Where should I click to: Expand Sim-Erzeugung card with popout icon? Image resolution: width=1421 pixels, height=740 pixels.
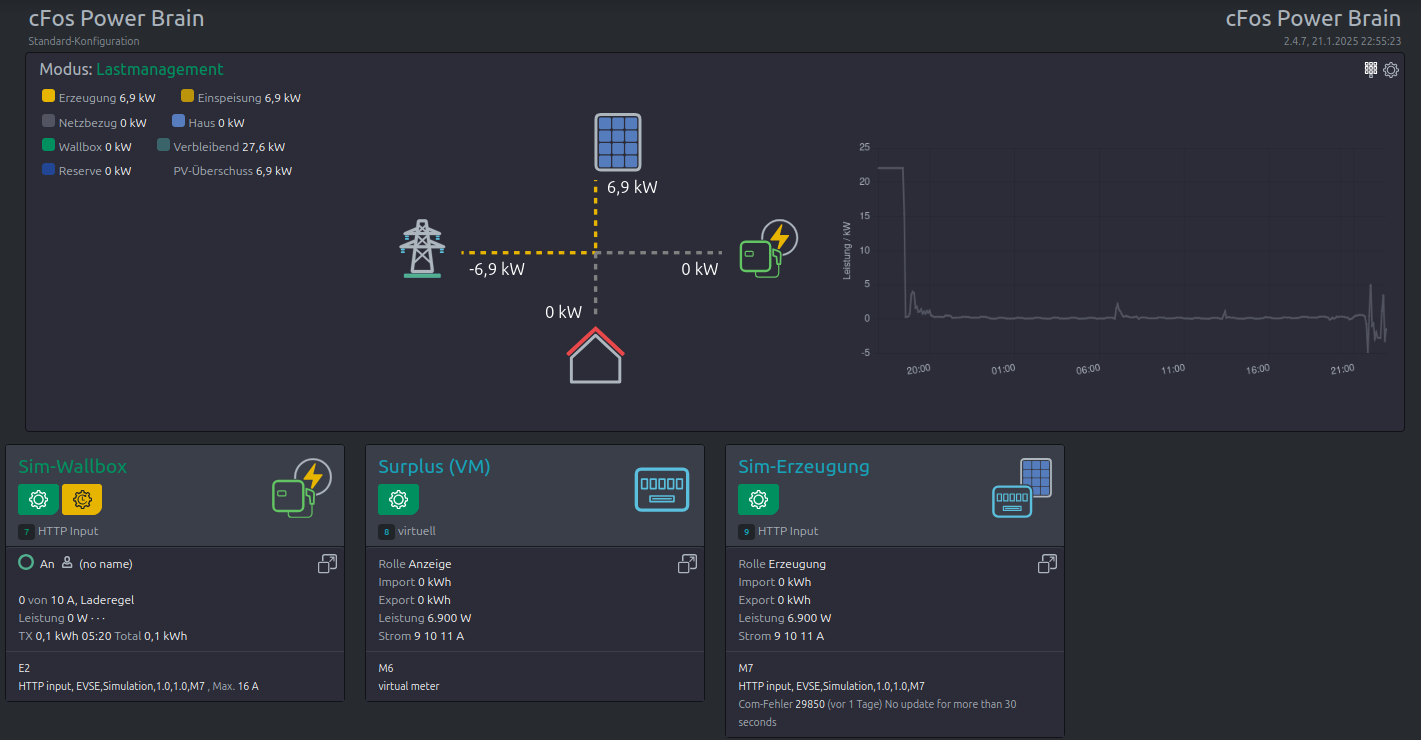point(1047,564)
